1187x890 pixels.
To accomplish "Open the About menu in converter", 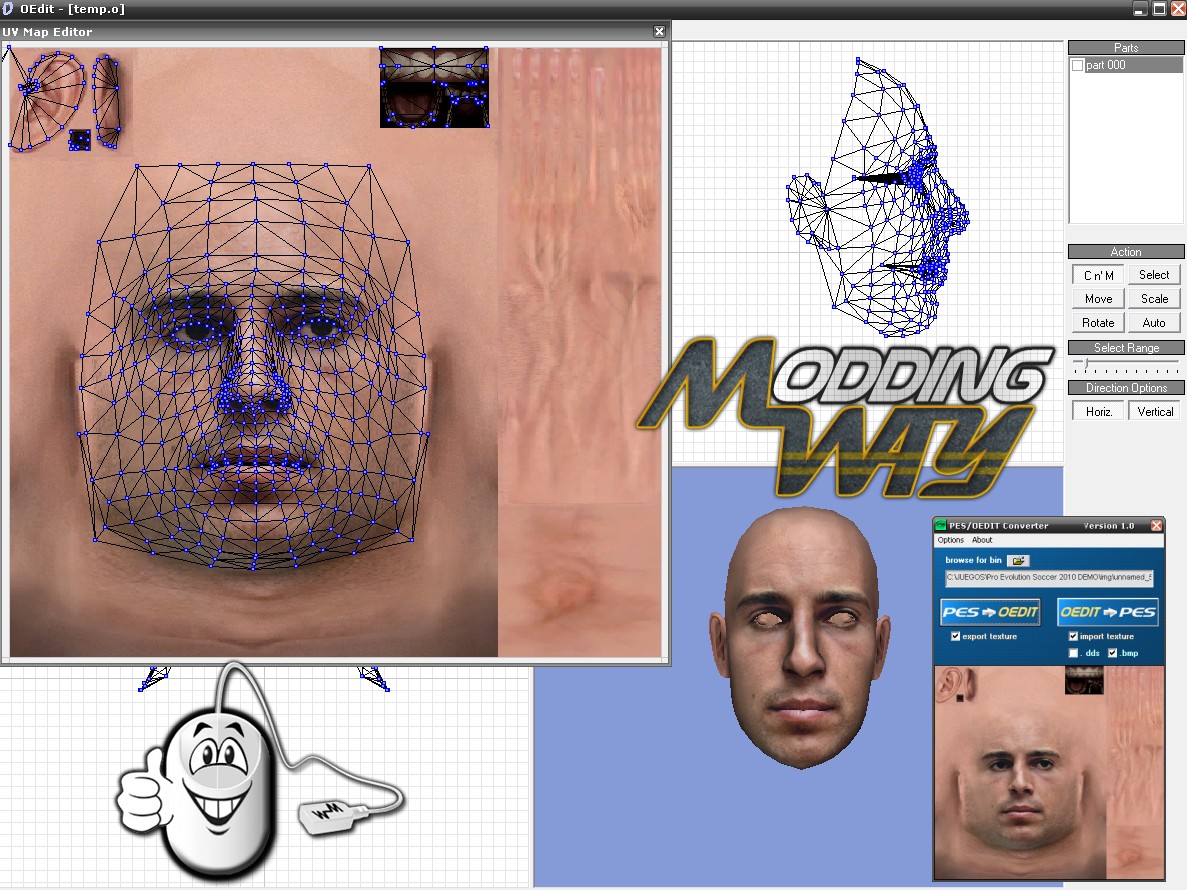I will point(982,540).
